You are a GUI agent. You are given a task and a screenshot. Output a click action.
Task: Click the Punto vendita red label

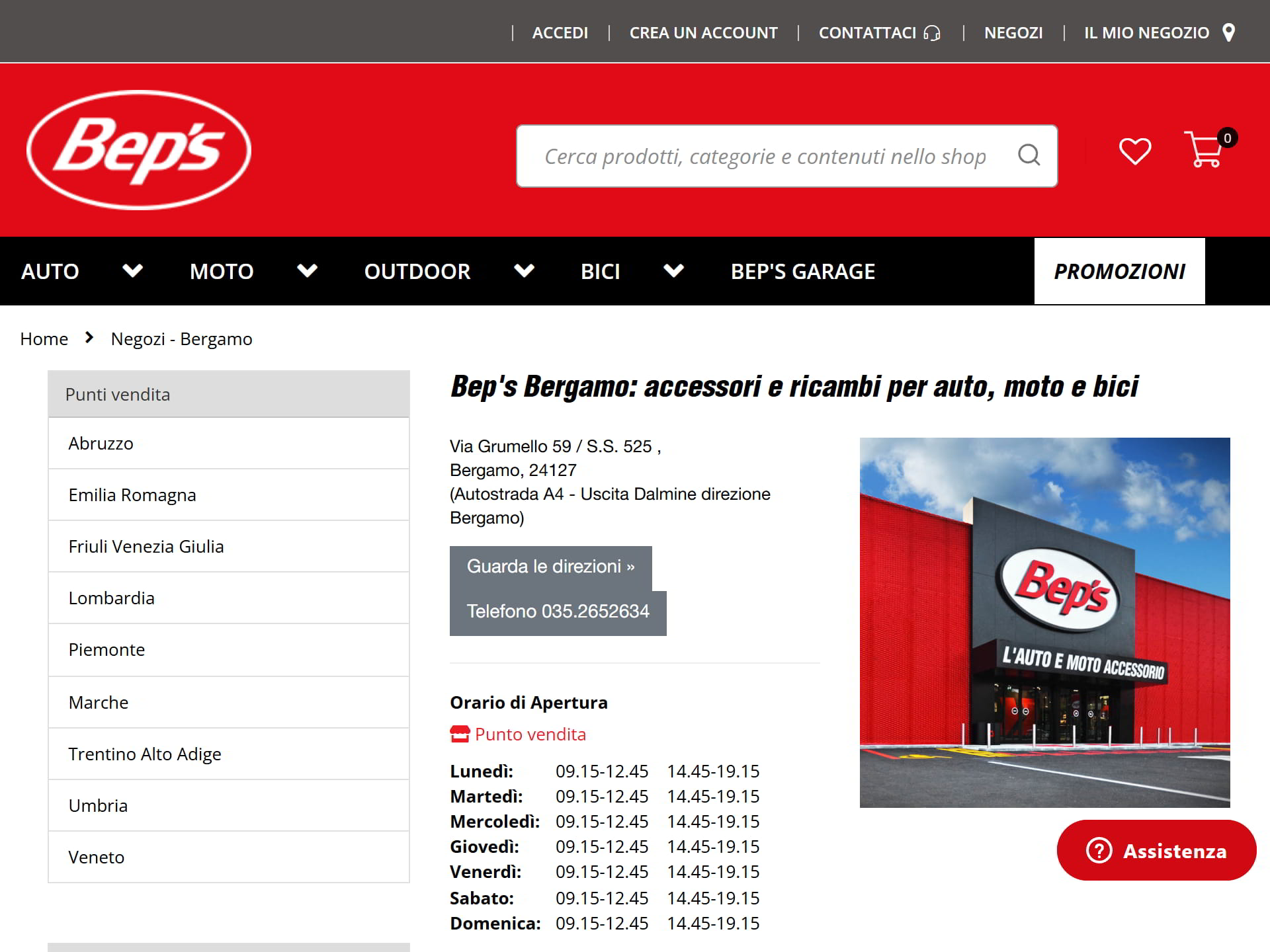tap(530, 734)
